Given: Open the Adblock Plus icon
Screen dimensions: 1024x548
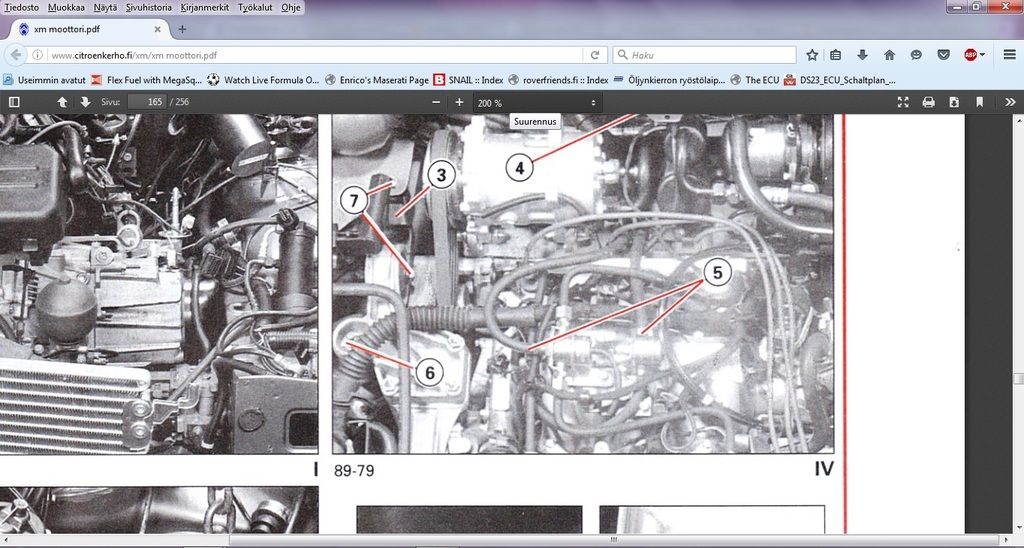Looking at the screenshot, I should [x=970, y=56].
